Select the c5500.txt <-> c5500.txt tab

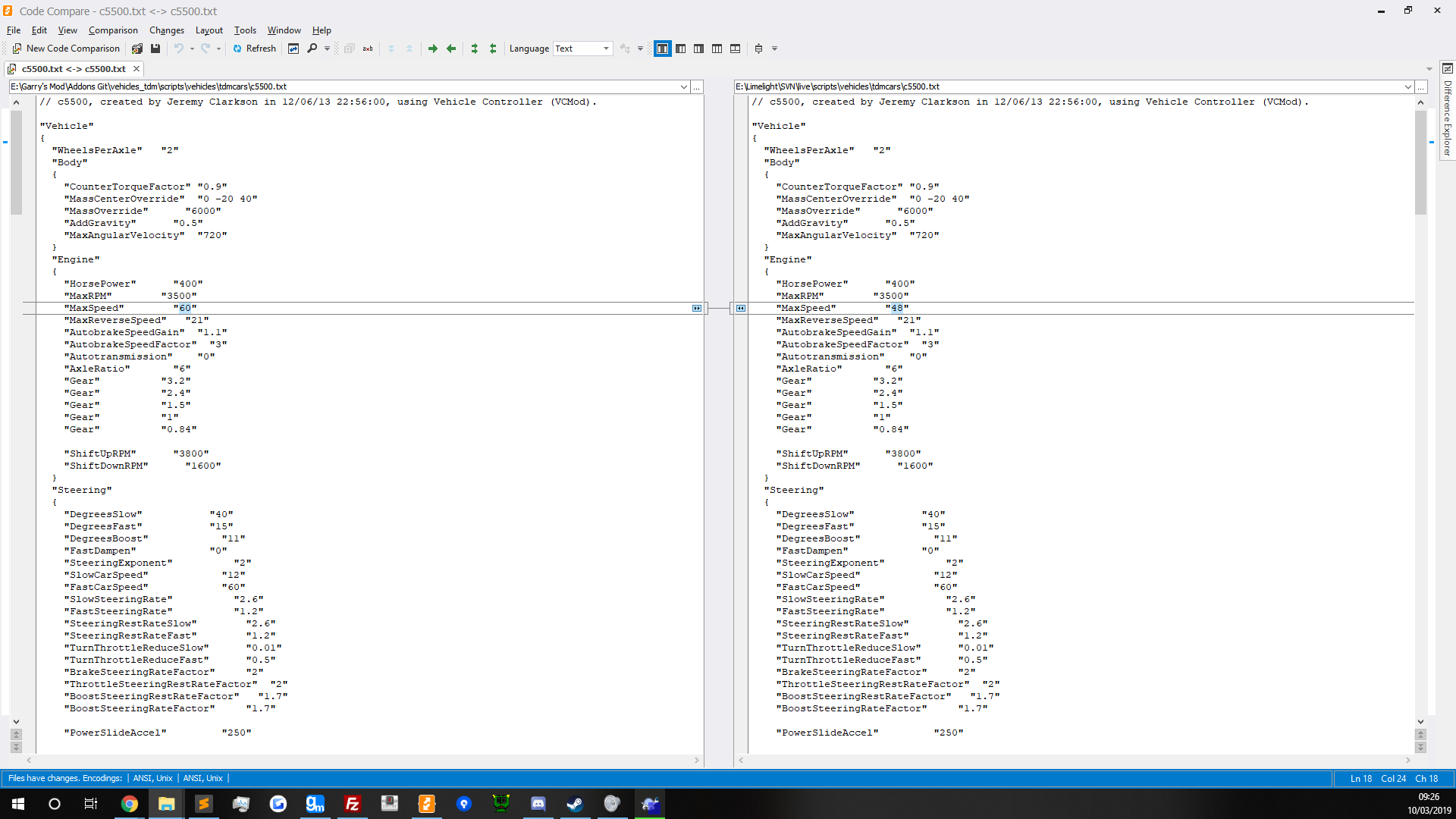[73, 69]
